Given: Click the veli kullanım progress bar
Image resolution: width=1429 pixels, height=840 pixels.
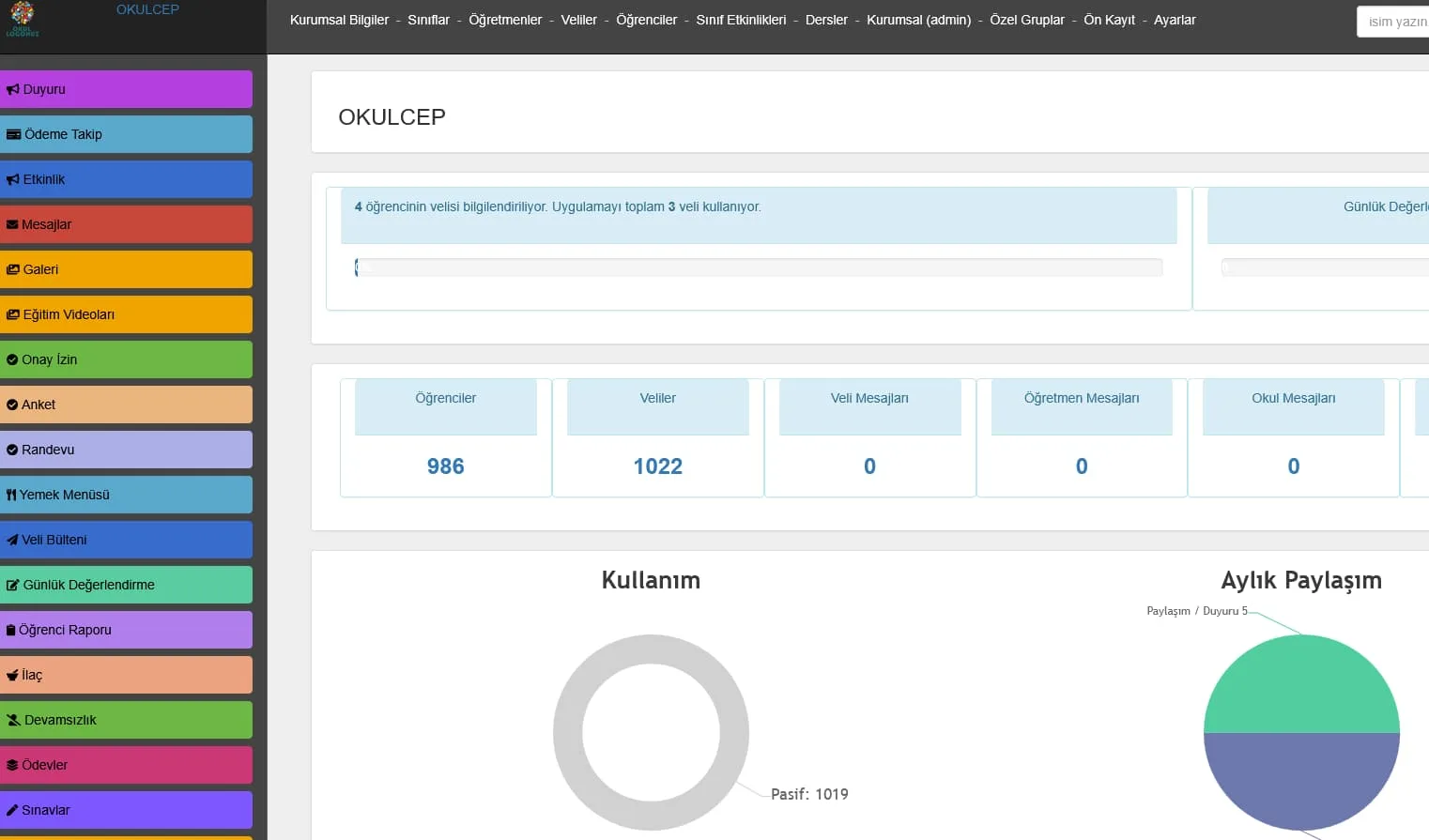Looking at the screenshot, I should [759, 267].
